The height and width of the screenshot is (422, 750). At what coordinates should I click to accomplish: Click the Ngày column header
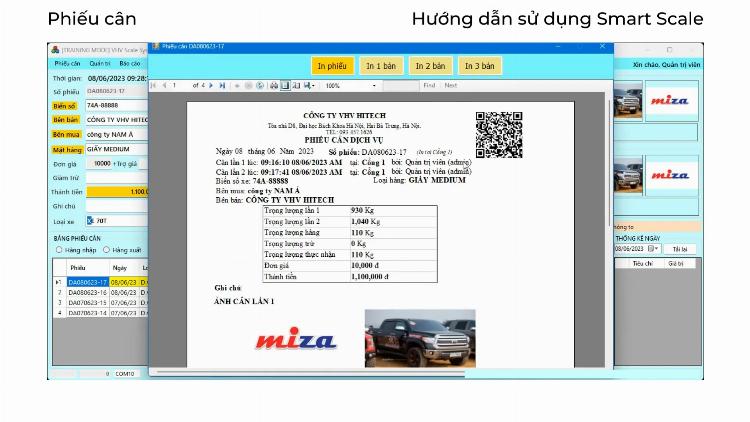pyautogui.click(x=124, y=268)
